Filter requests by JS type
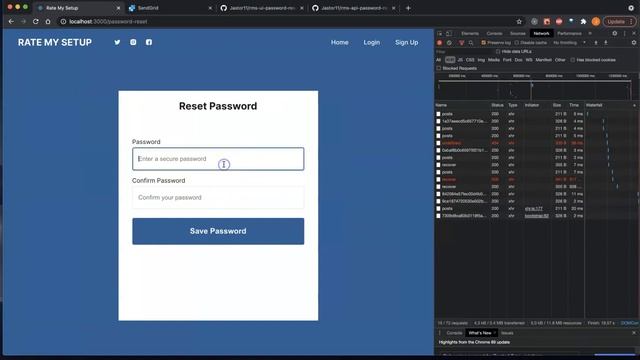Screen dimensions: 640x360 coord(460,60)
